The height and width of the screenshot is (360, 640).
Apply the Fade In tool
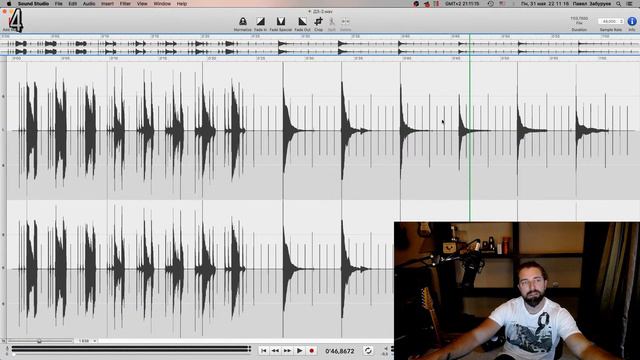tap(260, 24)
